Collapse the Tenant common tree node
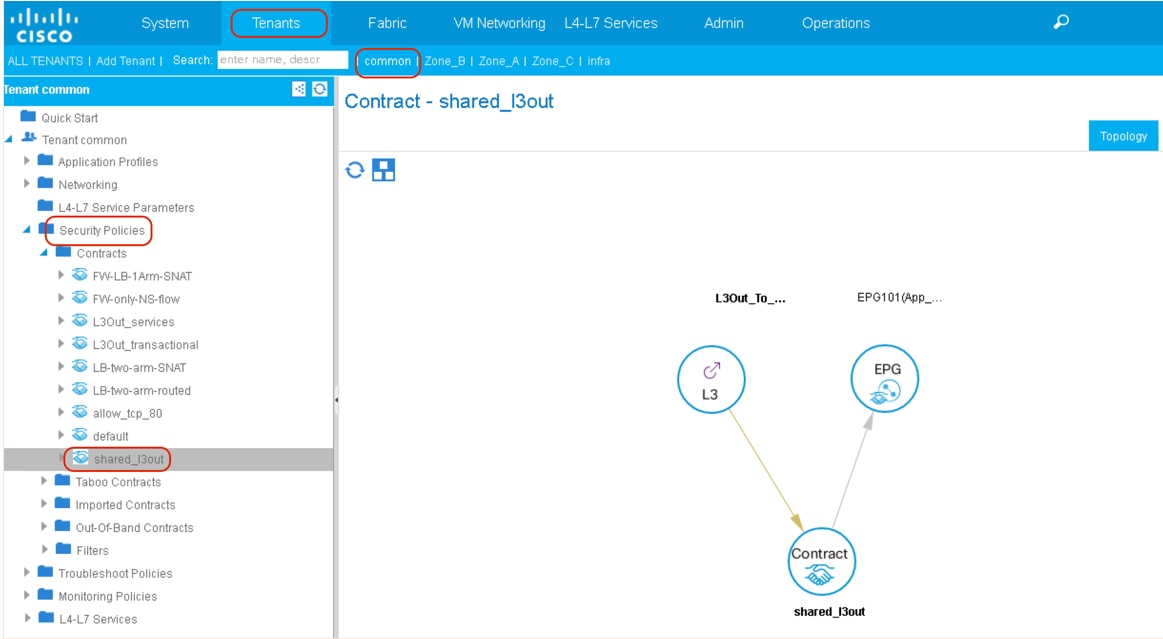The height and width of the screenshot is (639, 1163). (x=9, y=139)
